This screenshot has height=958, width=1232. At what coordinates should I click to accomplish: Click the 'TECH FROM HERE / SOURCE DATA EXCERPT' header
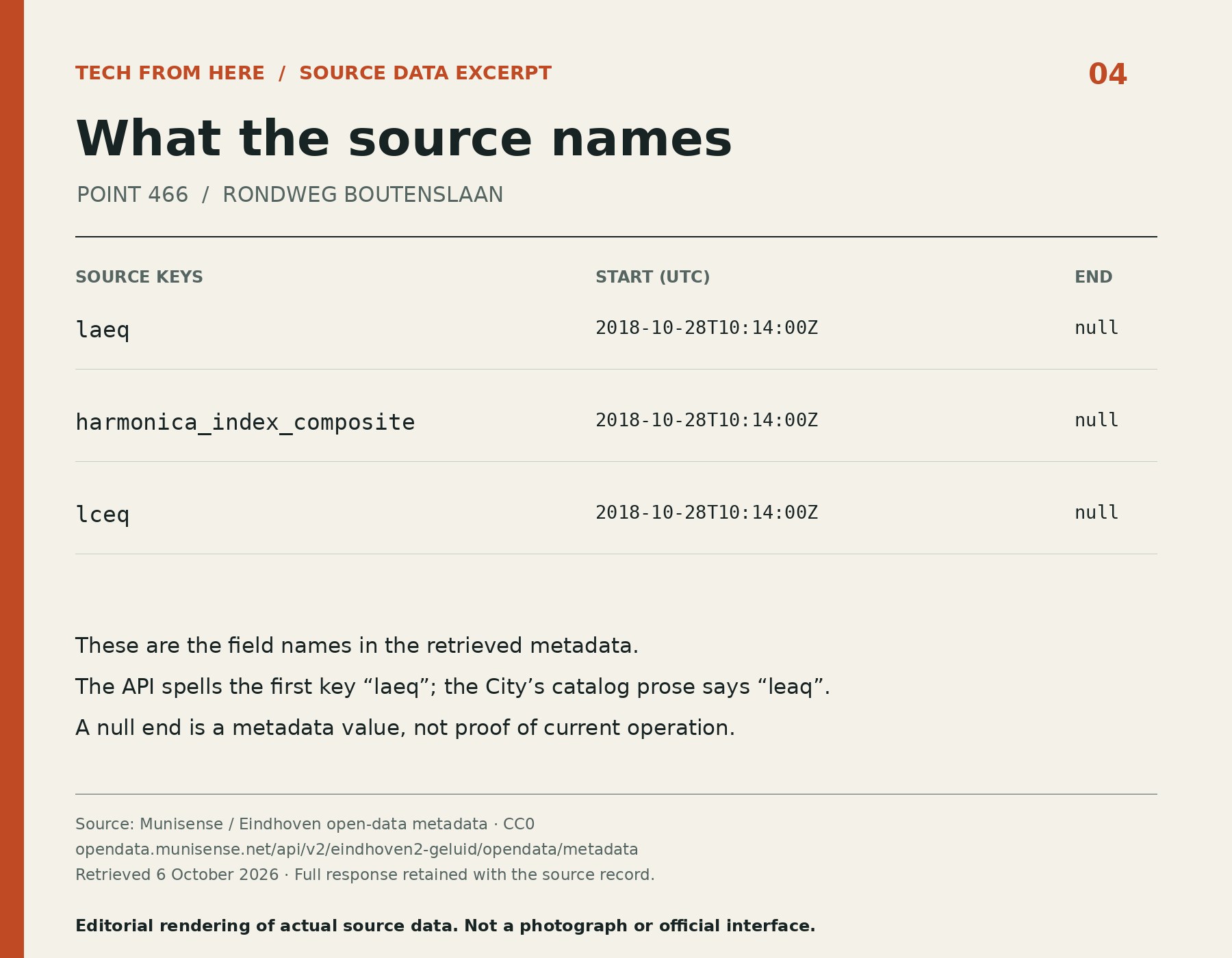(313, 73)
